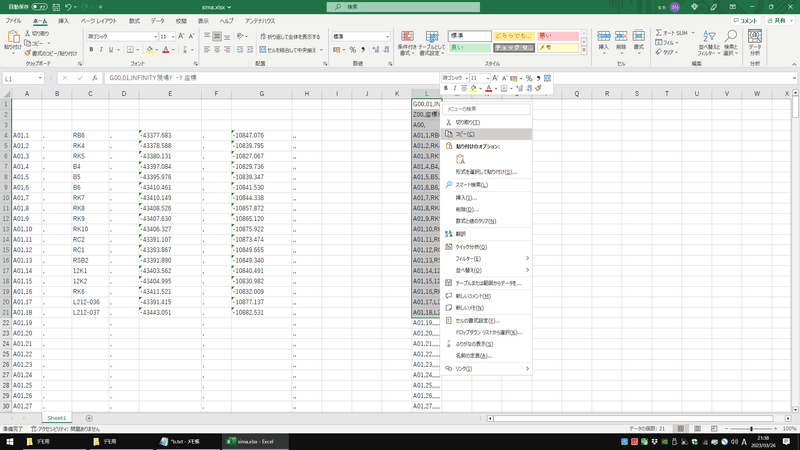Open the Data (データ) ribbon tab
The height and width of the screenshot is (450, 800).
(158, 21)
